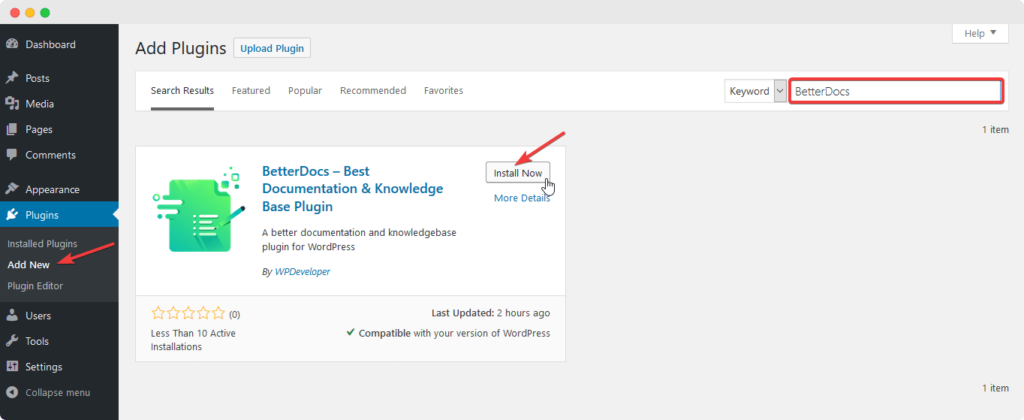Viewport: 1024px width, 420px height.
Task: Switch to the Recommended tab
Action: [x=373, y=91]
